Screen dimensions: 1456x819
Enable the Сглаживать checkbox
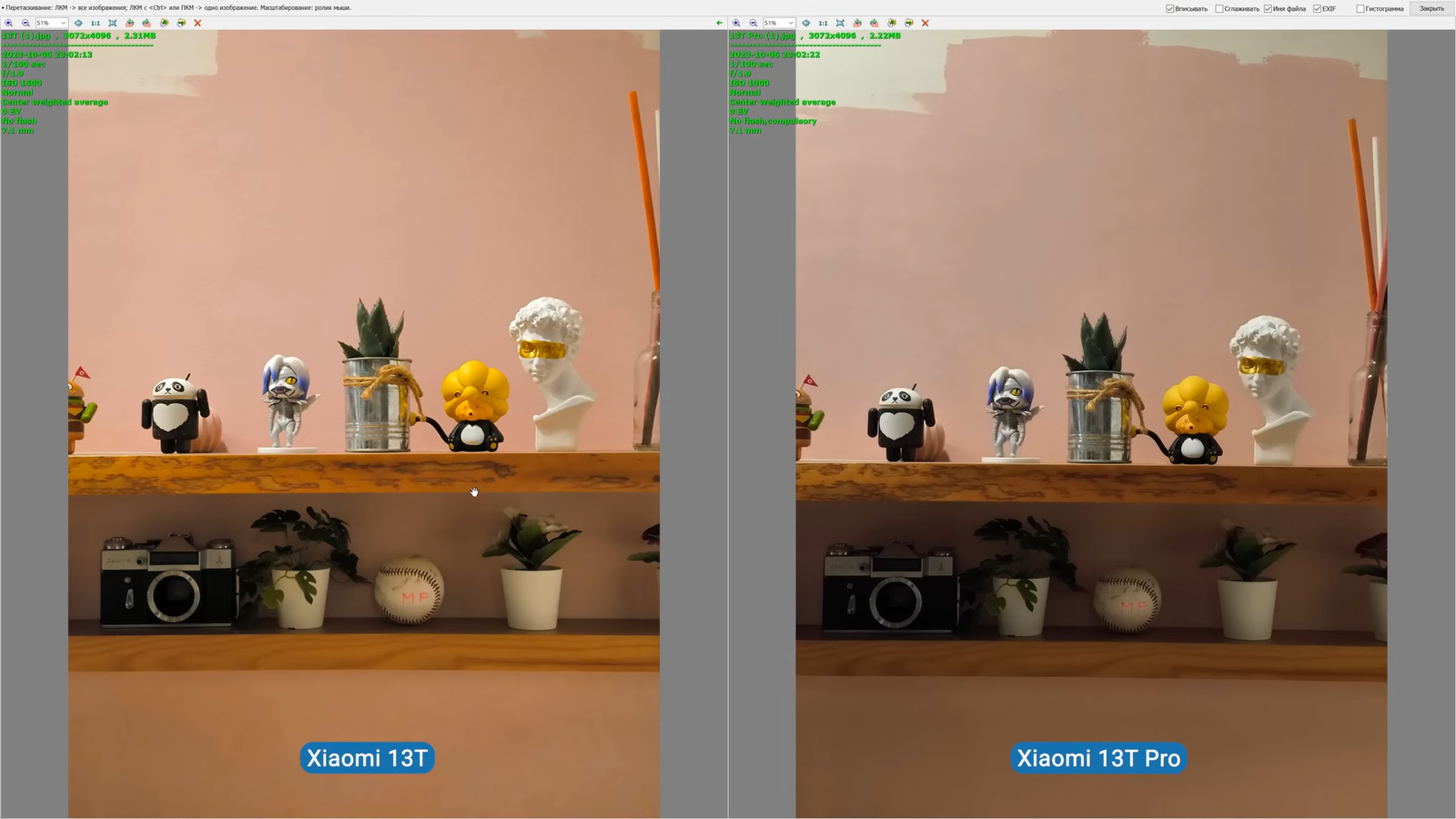(1219, 9)
